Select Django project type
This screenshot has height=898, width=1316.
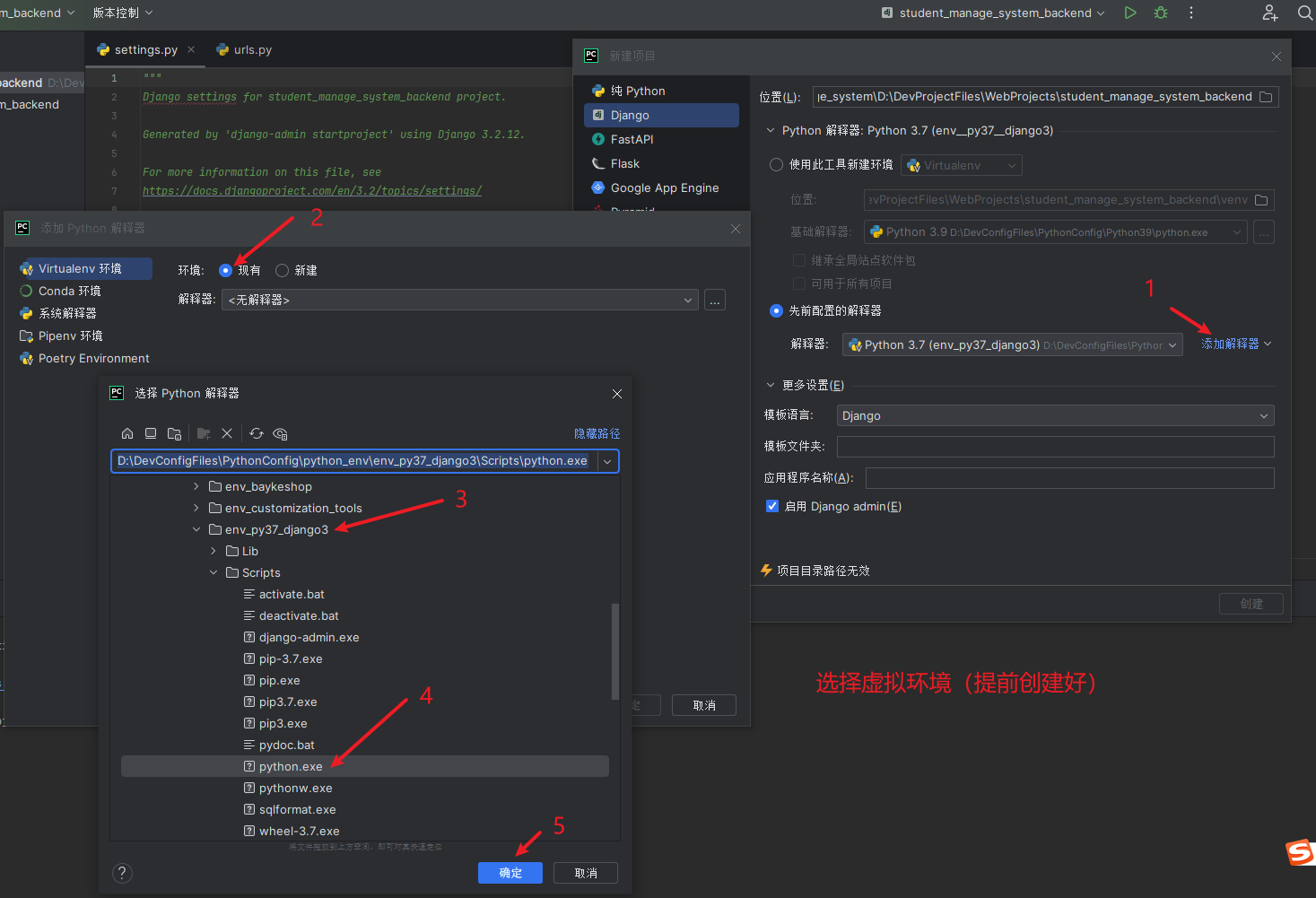point(661,115)
